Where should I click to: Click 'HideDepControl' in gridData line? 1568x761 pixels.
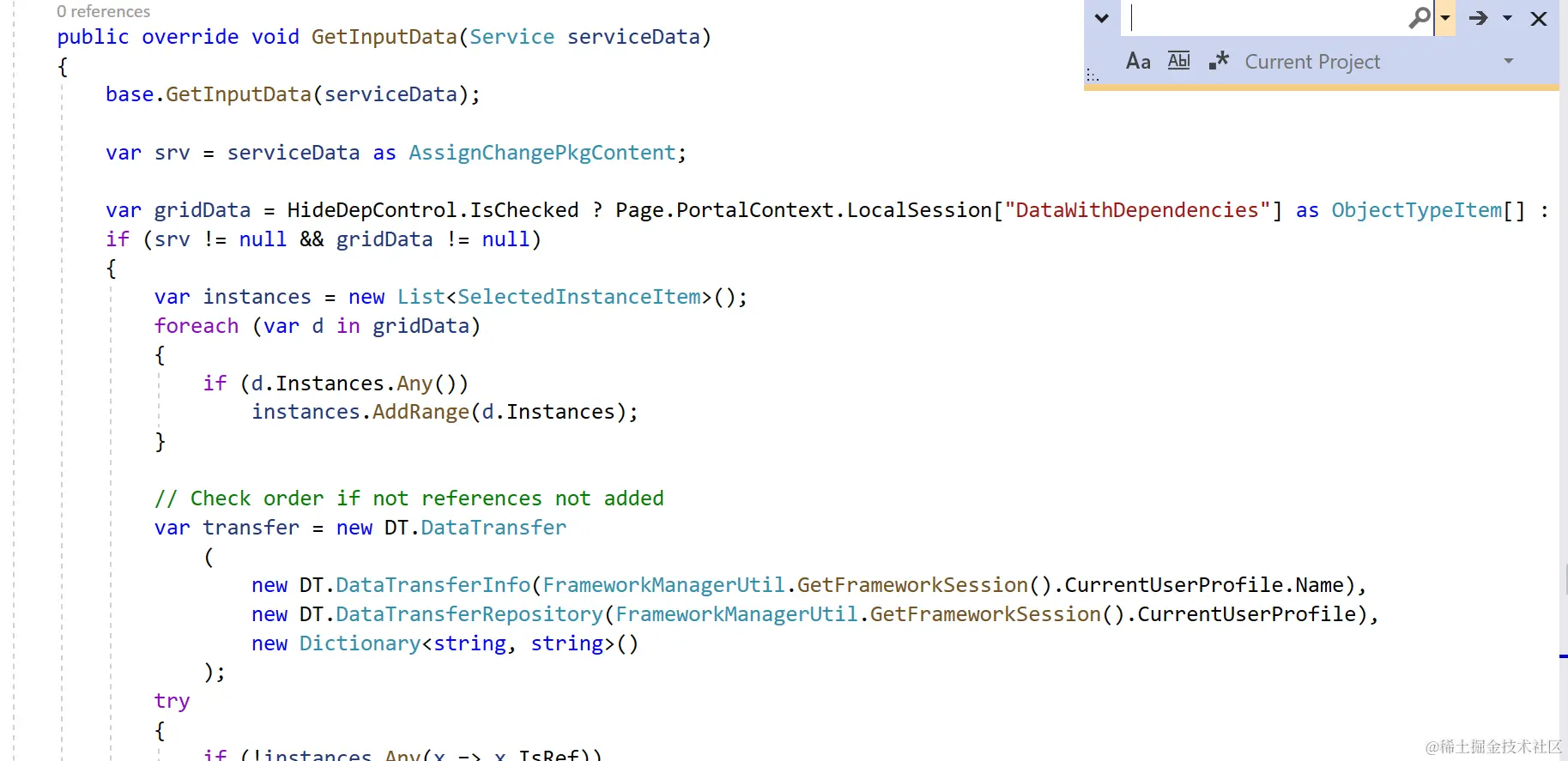(372, 210)
